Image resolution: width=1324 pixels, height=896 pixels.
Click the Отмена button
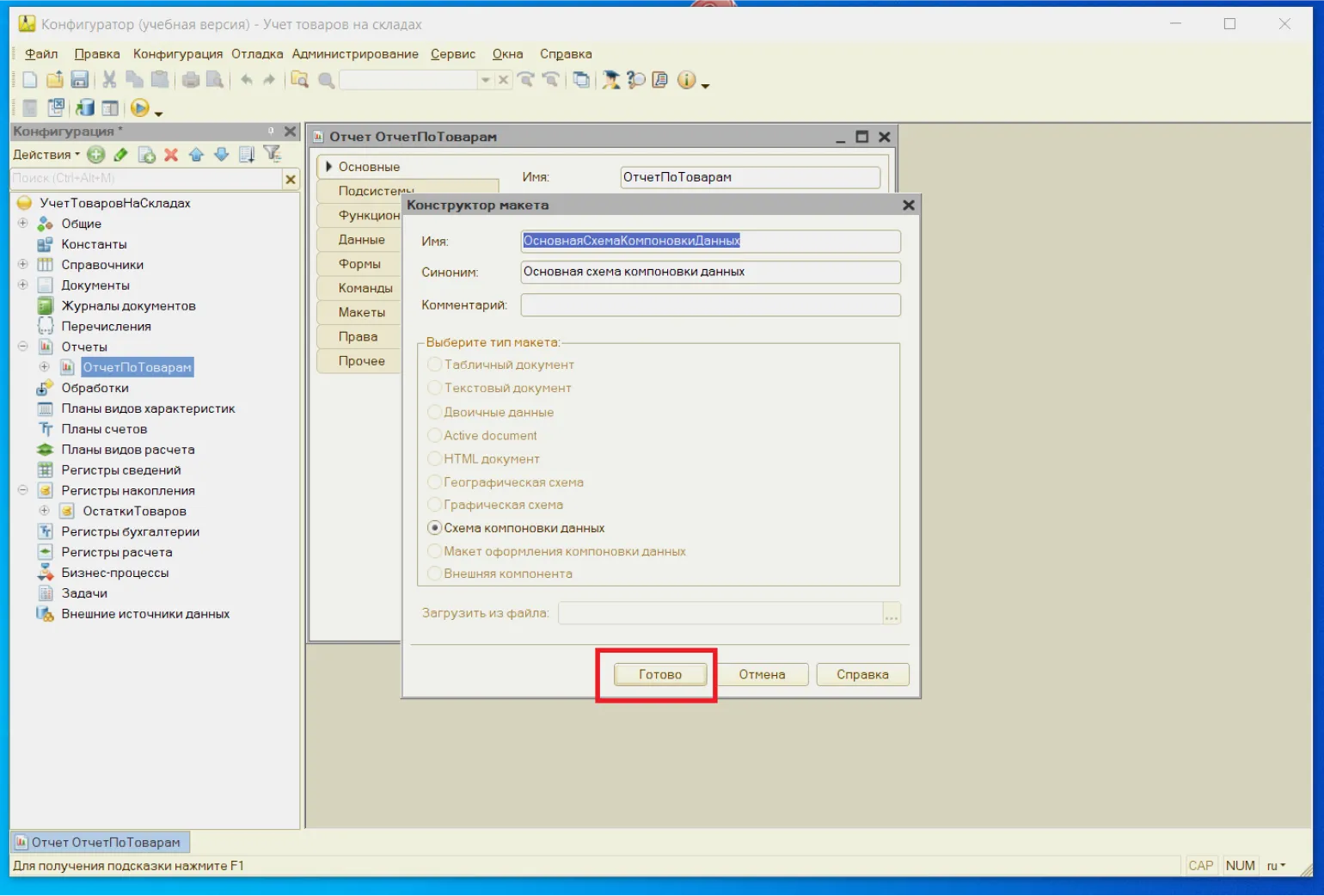[x=762, y=675]
